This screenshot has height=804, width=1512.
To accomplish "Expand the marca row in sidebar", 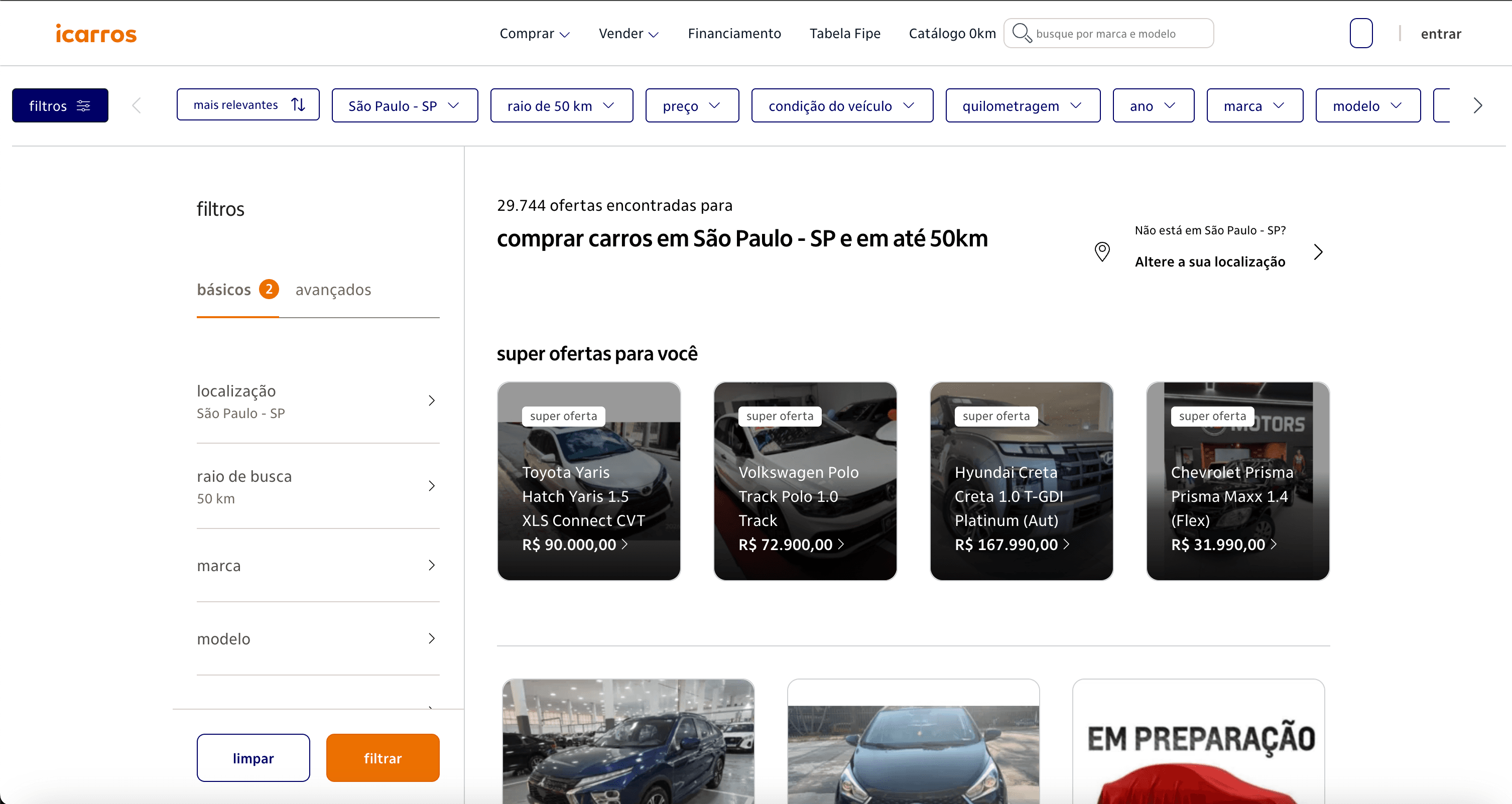I will click(x=318, y=566).
